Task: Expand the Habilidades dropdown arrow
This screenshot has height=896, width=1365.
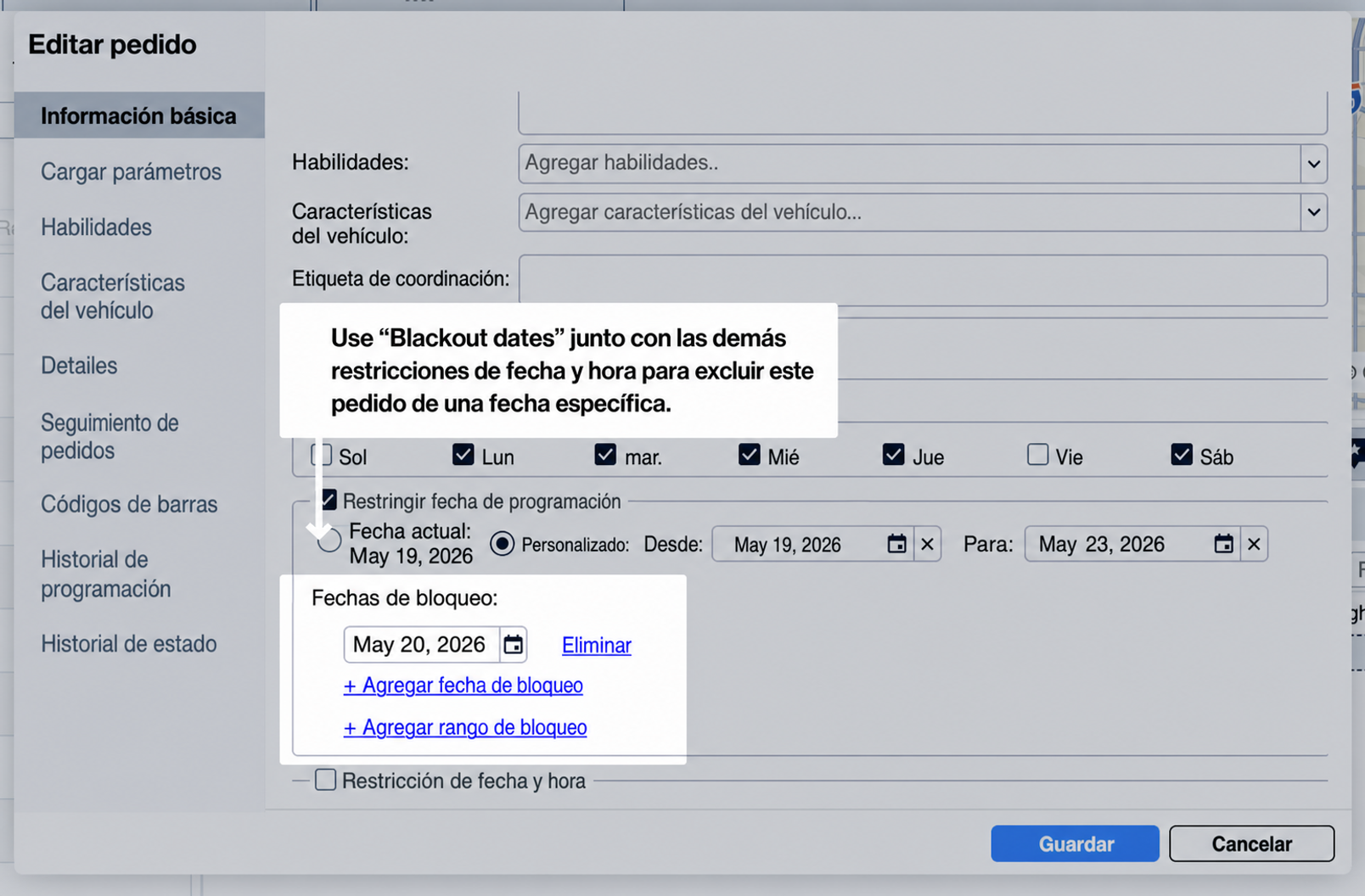Action: pyautogui.click(x=1314, y=163)
